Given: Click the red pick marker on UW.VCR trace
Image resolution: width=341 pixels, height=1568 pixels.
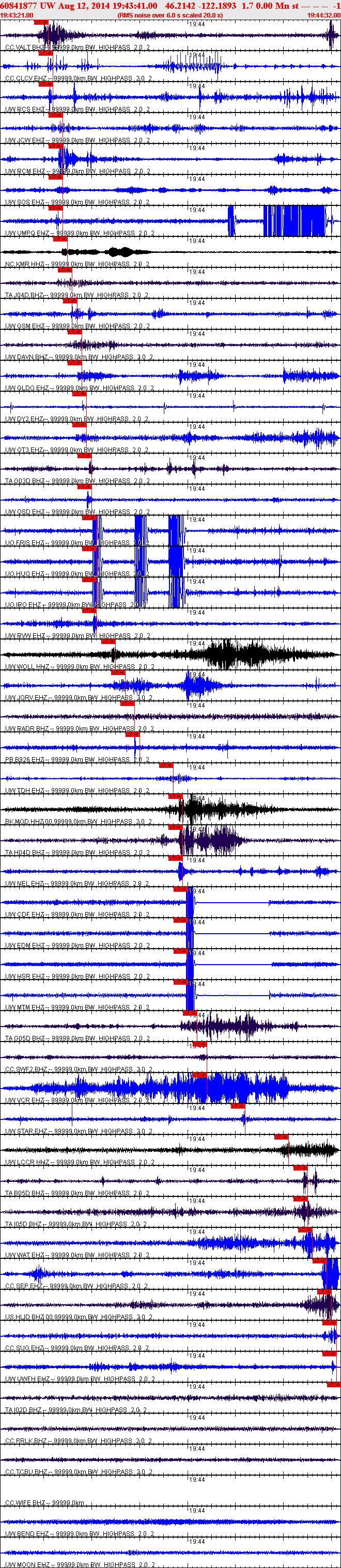Looking at the screenshot, I should click(200, 1075).
